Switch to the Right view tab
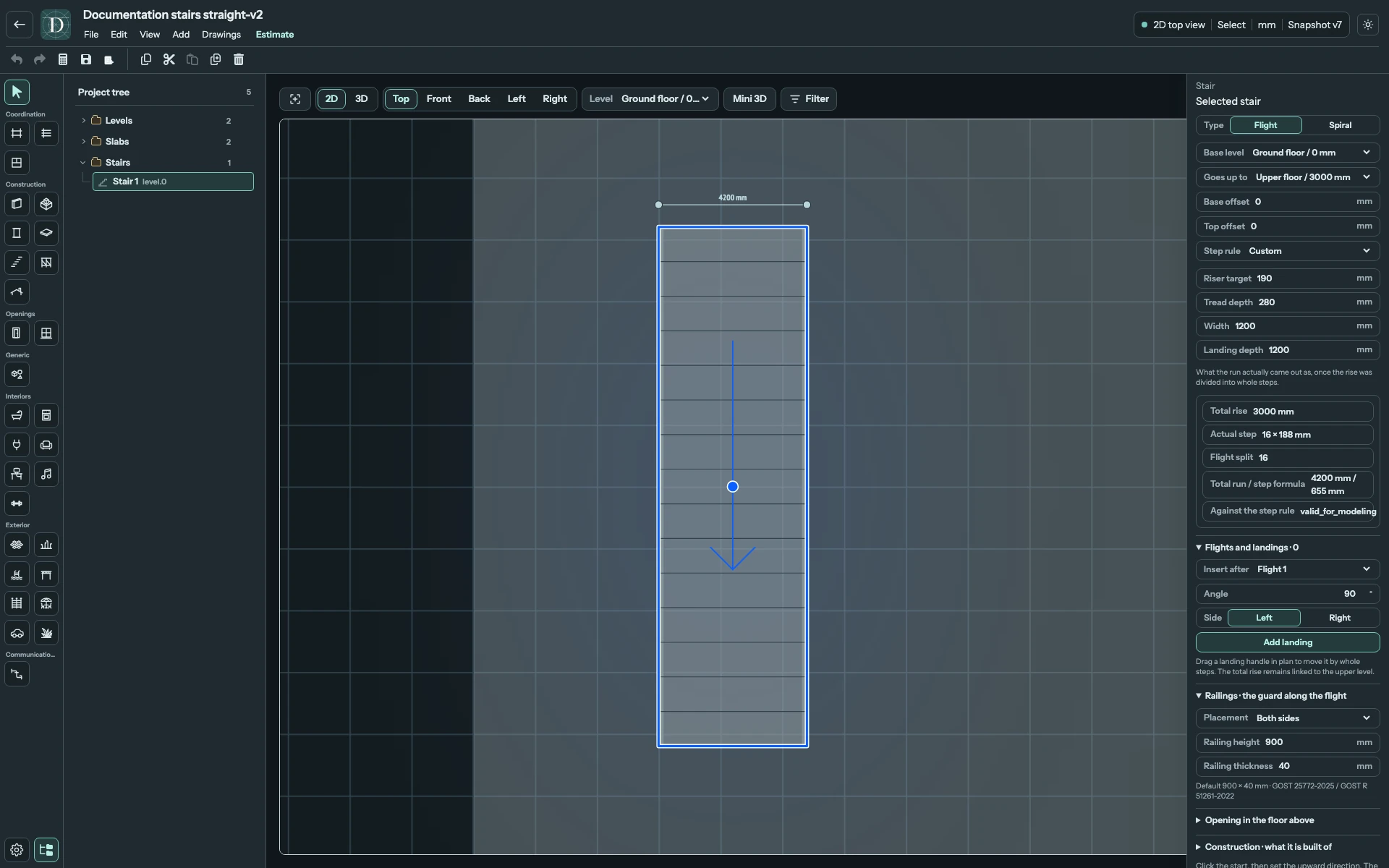This screenshot has width=1389, height=868. tap(555, 99)
